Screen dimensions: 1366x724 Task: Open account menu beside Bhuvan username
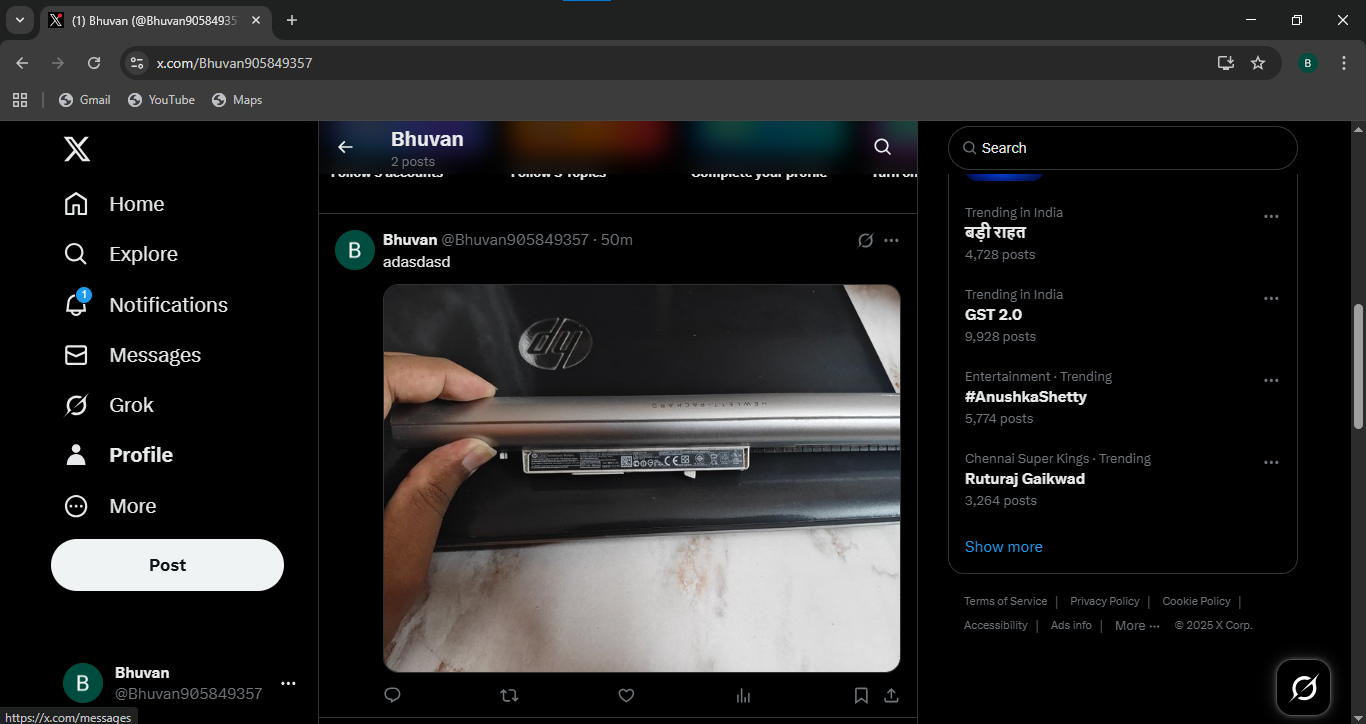click(288, 683)
